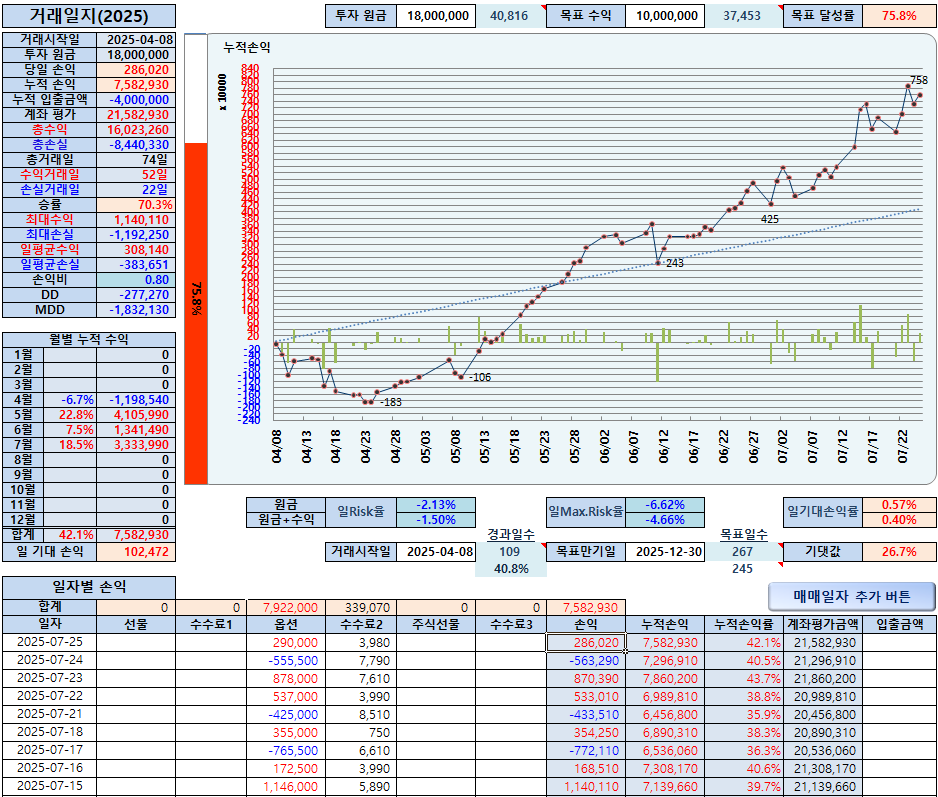Viewport: 938px width, 797px height.
Task: Select the 옵션 value 878,000
Action: tap(286, 679)
